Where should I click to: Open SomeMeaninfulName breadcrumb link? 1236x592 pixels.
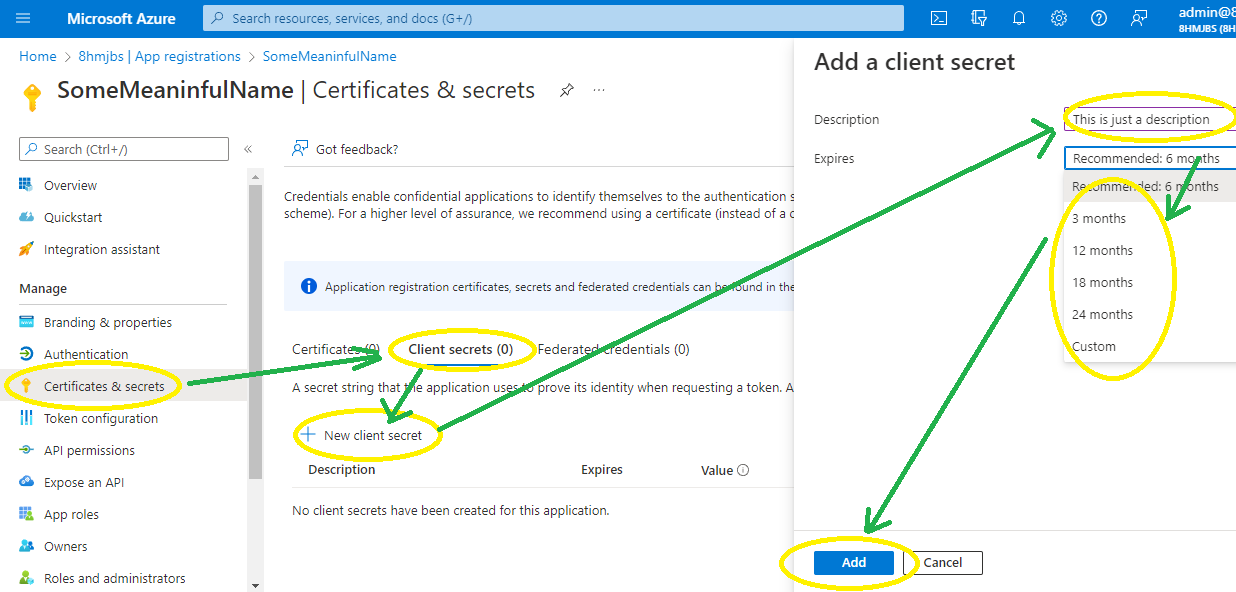tap(330, 56)
